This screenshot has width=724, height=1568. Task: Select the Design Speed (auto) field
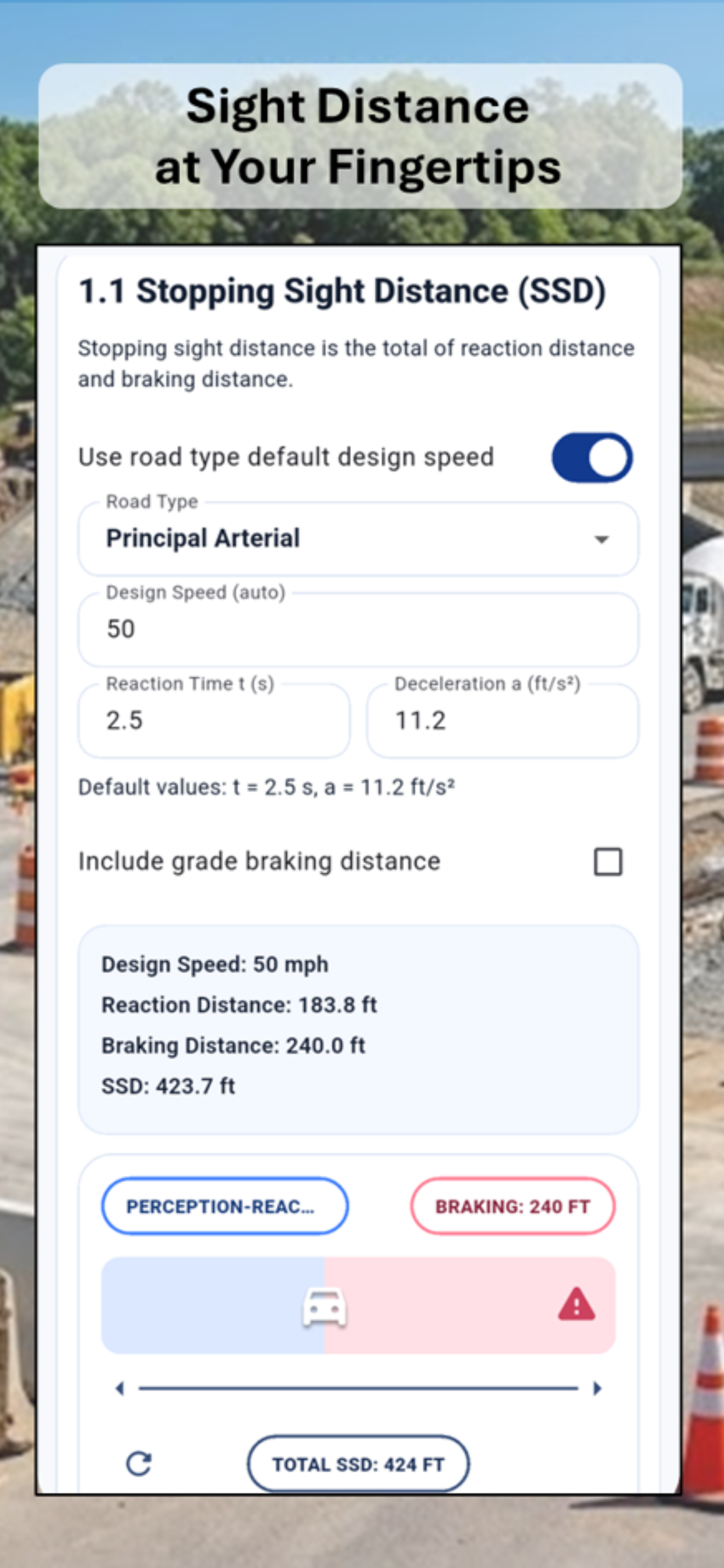[358, 629]
